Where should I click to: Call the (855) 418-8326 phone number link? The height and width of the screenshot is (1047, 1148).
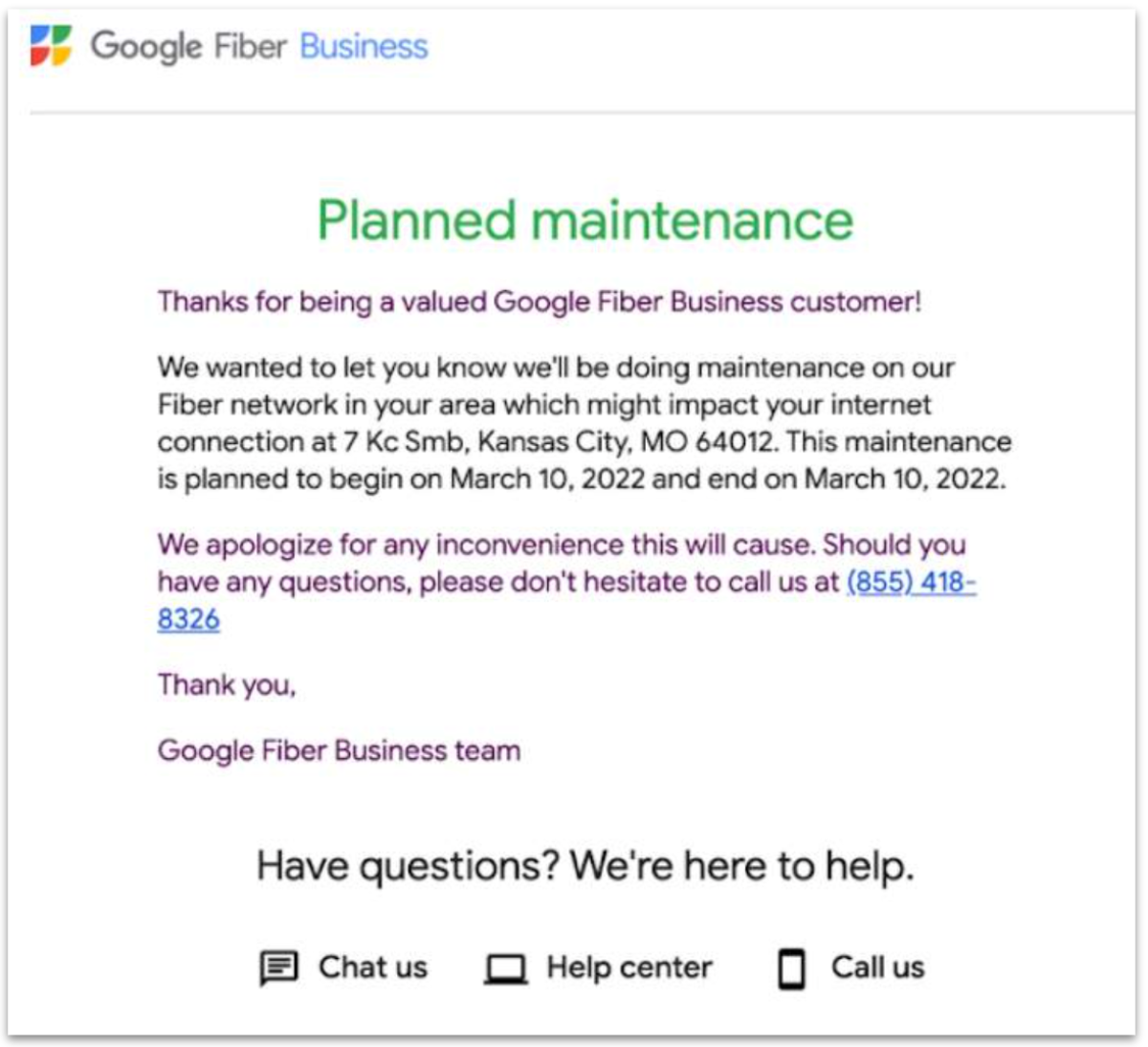tap(911, 581)
